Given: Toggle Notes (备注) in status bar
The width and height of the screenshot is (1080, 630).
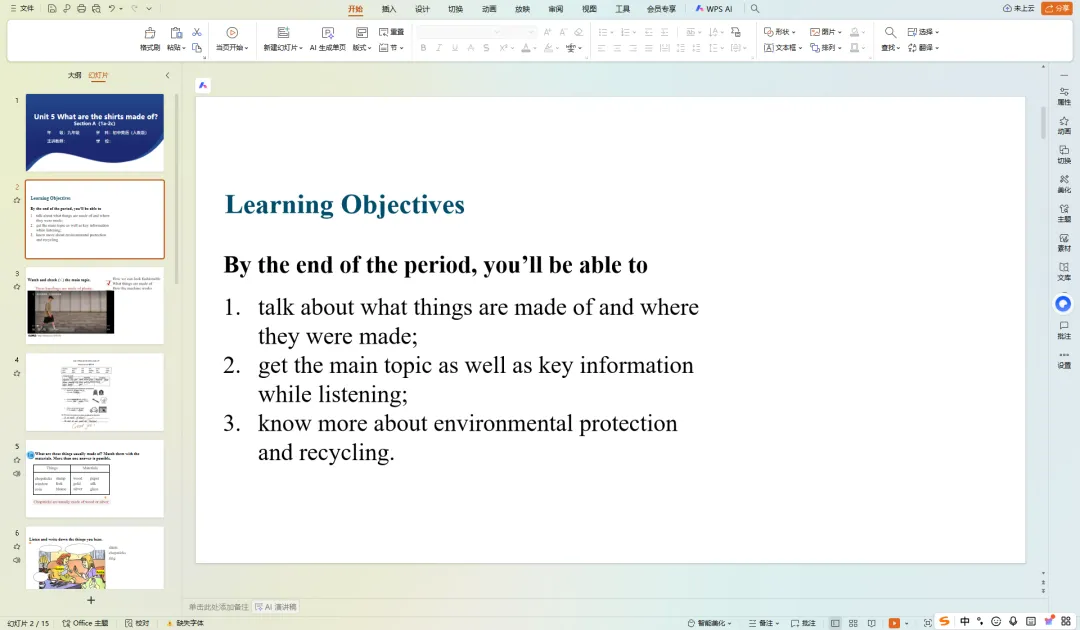Looking at the screenshot, I should (764, 623).
